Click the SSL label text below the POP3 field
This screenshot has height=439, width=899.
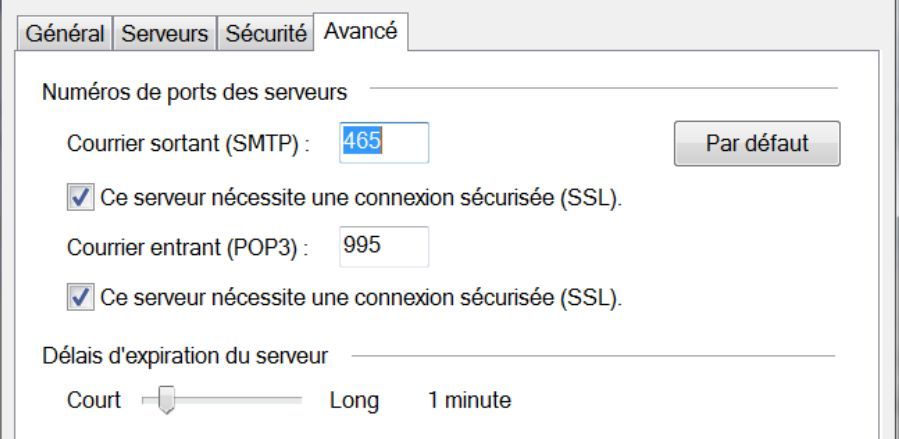click(361, 299)
